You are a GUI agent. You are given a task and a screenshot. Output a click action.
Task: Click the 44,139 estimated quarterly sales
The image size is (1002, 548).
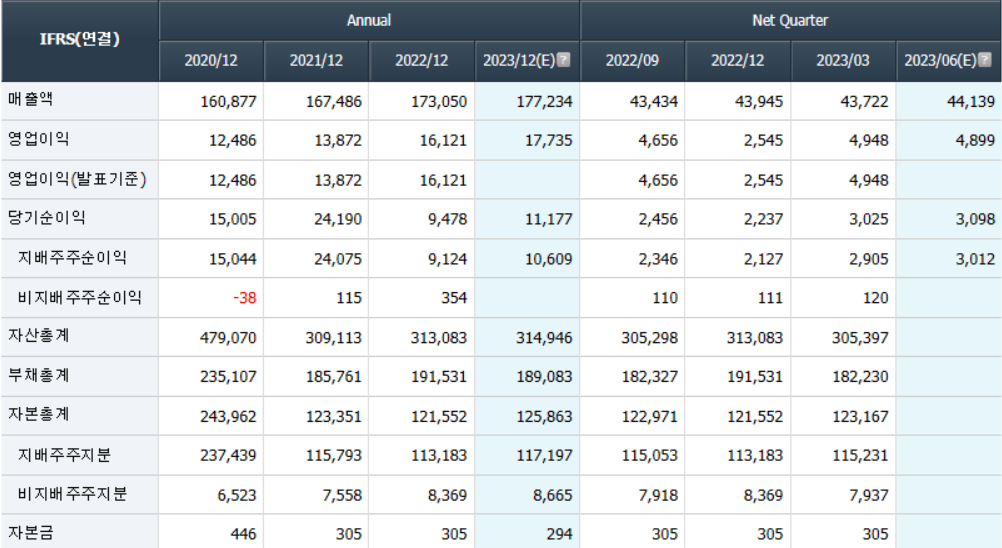pos(971,102)
